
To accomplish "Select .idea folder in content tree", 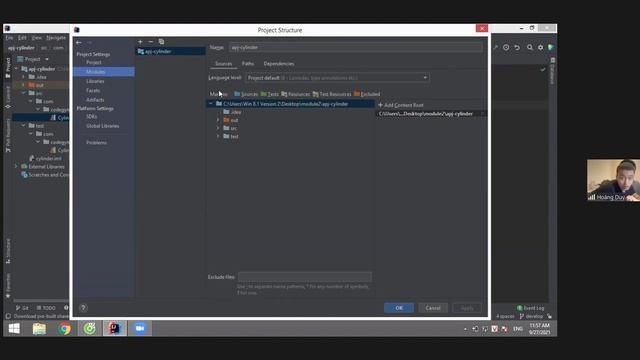I will (x=233, y=112).
